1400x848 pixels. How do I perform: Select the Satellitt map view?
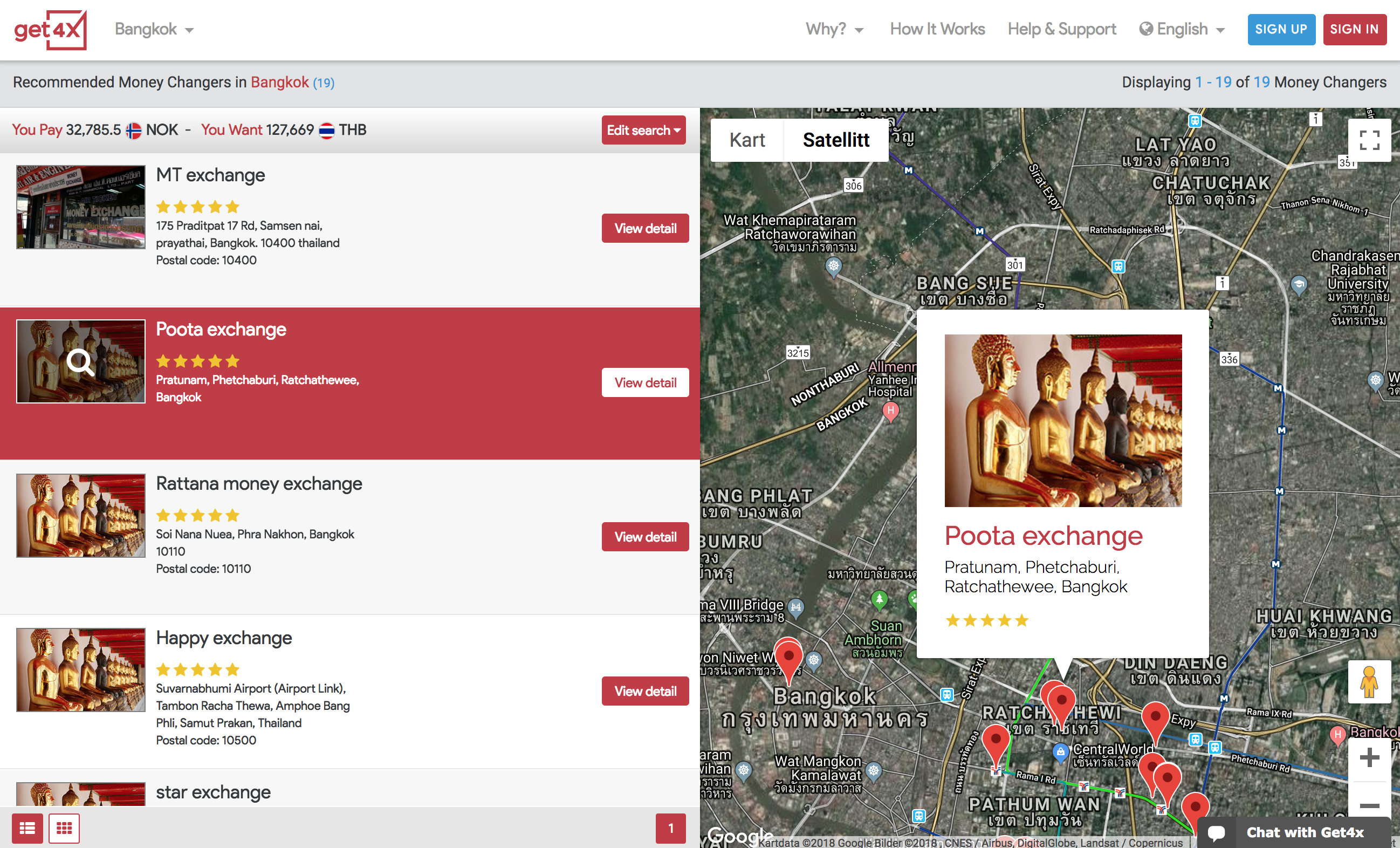836,140
